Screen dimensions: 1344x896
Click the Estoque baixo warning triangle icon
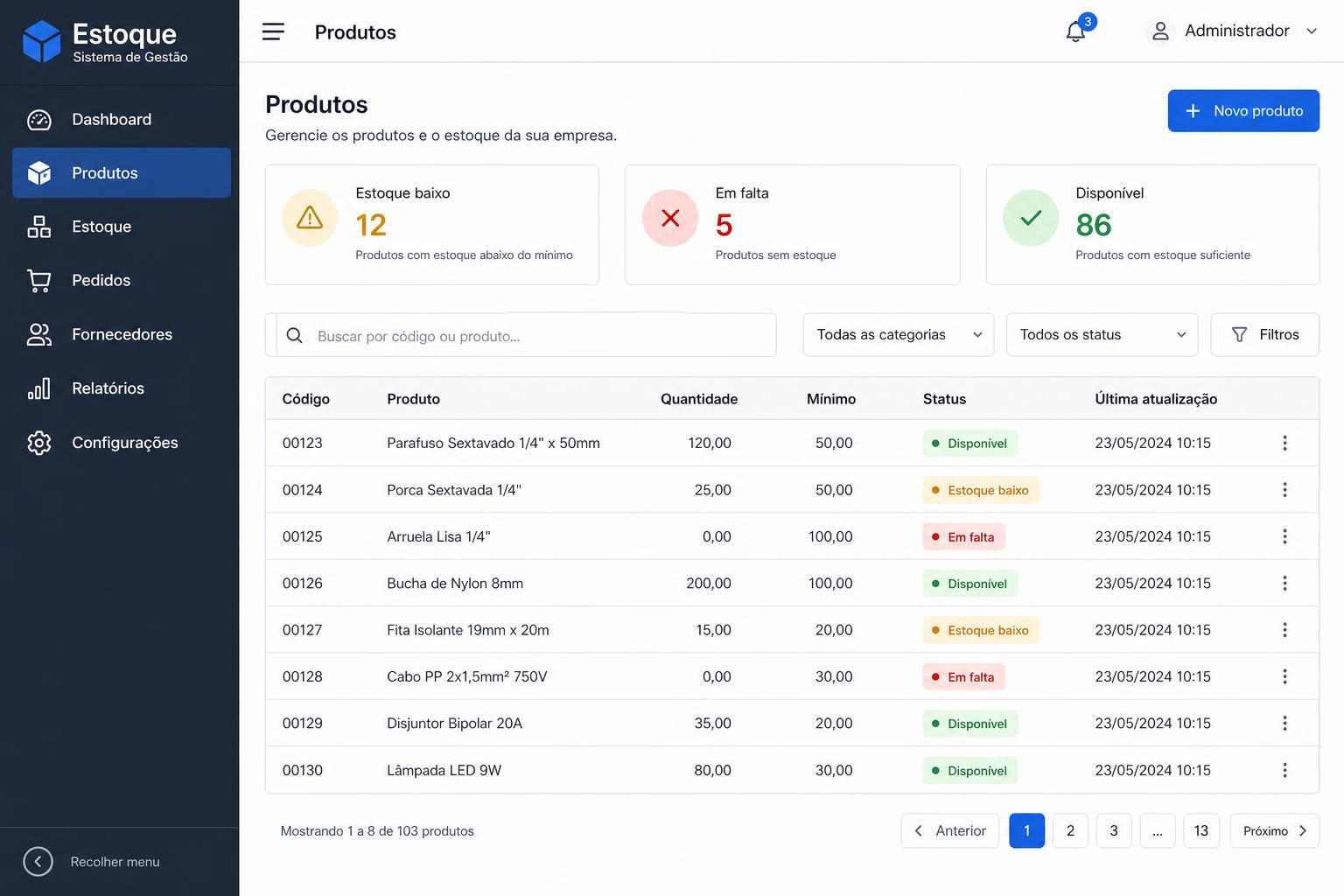coord(310,218)
